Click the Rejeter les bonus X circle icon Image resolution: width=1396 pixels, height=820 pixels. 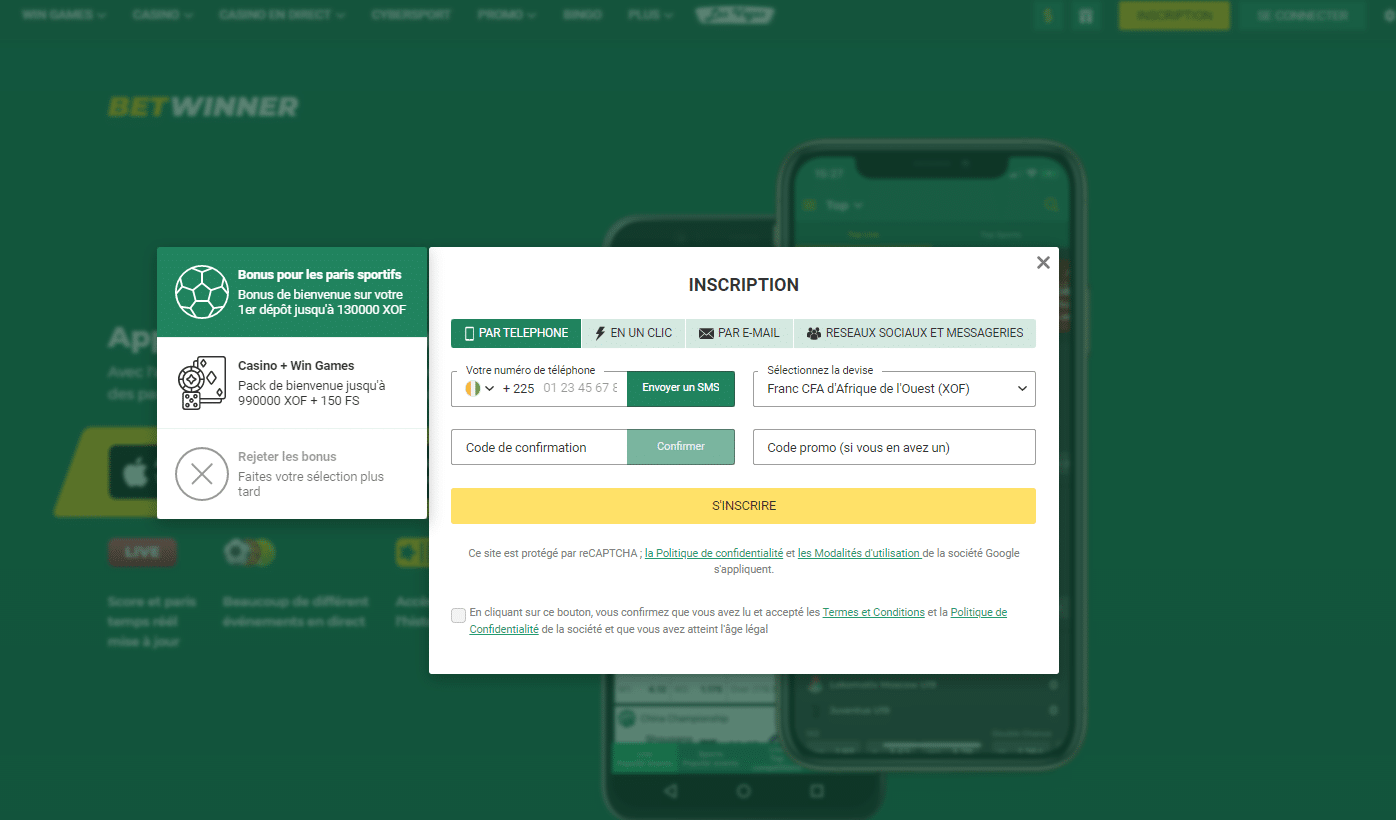pos(202,474)
